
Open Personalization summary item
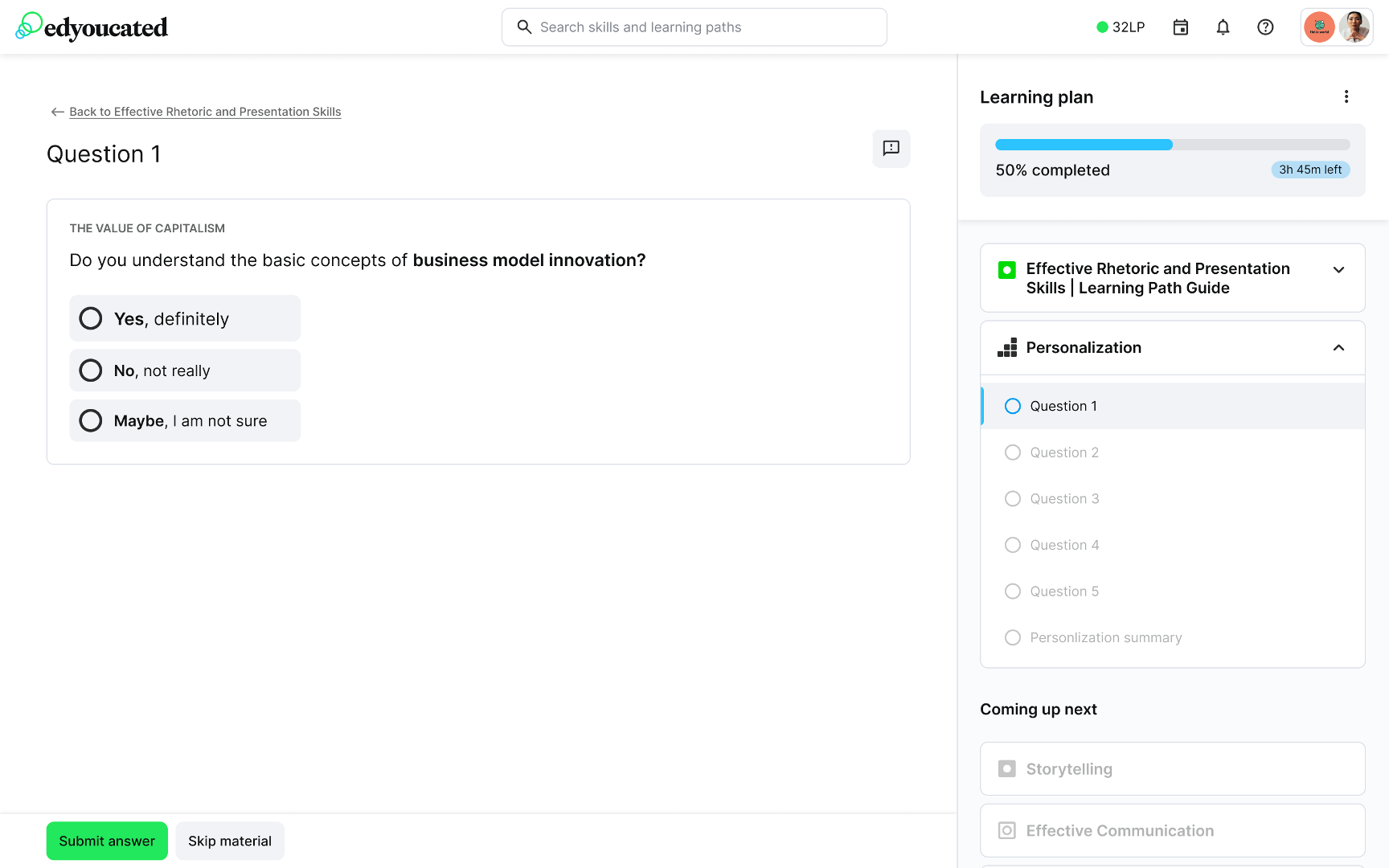(1105, 637)
